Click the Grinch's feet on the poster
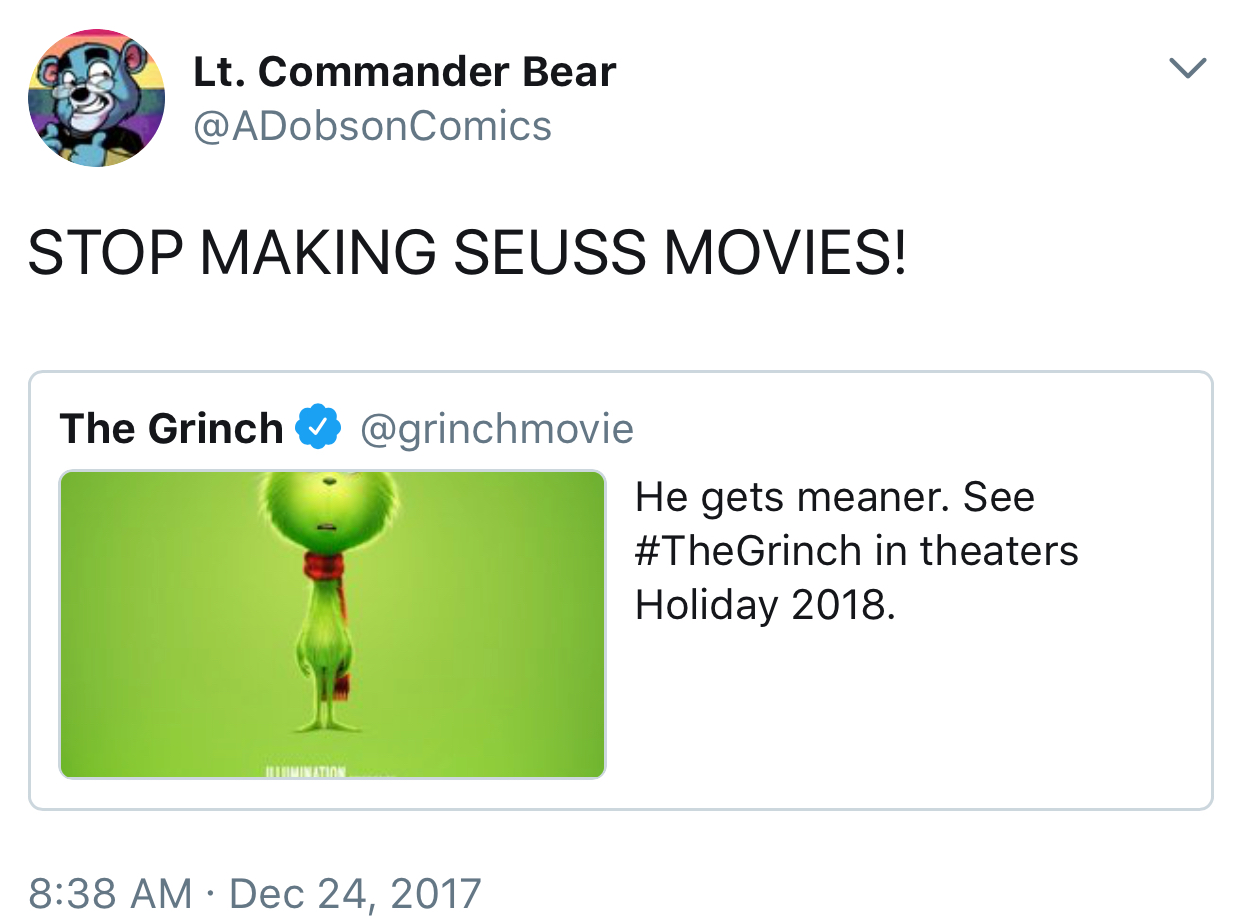The image size is (1242, 919). coord(322,727)
